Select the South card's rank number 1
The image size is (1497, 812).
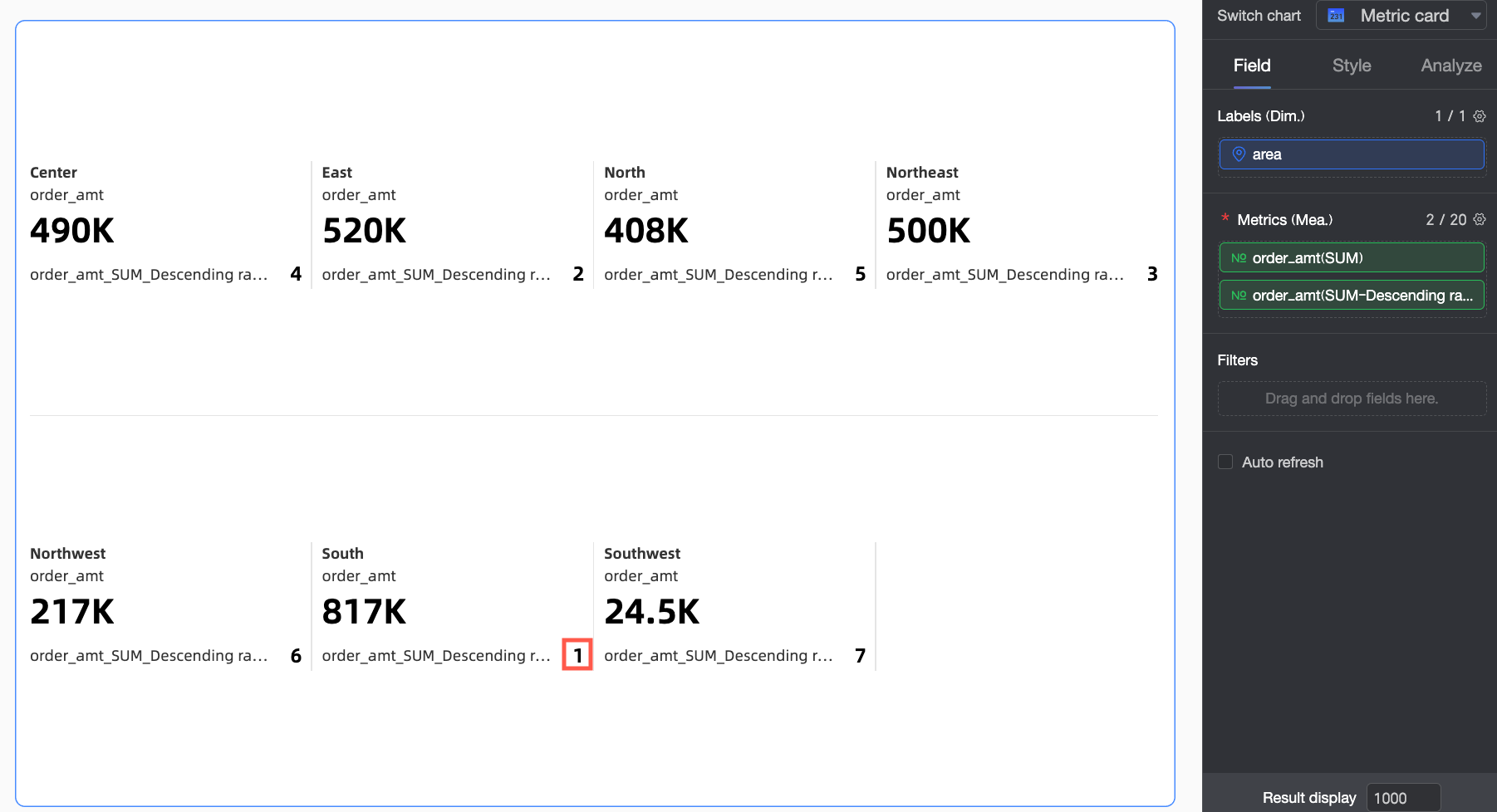[x=577, y=655]
